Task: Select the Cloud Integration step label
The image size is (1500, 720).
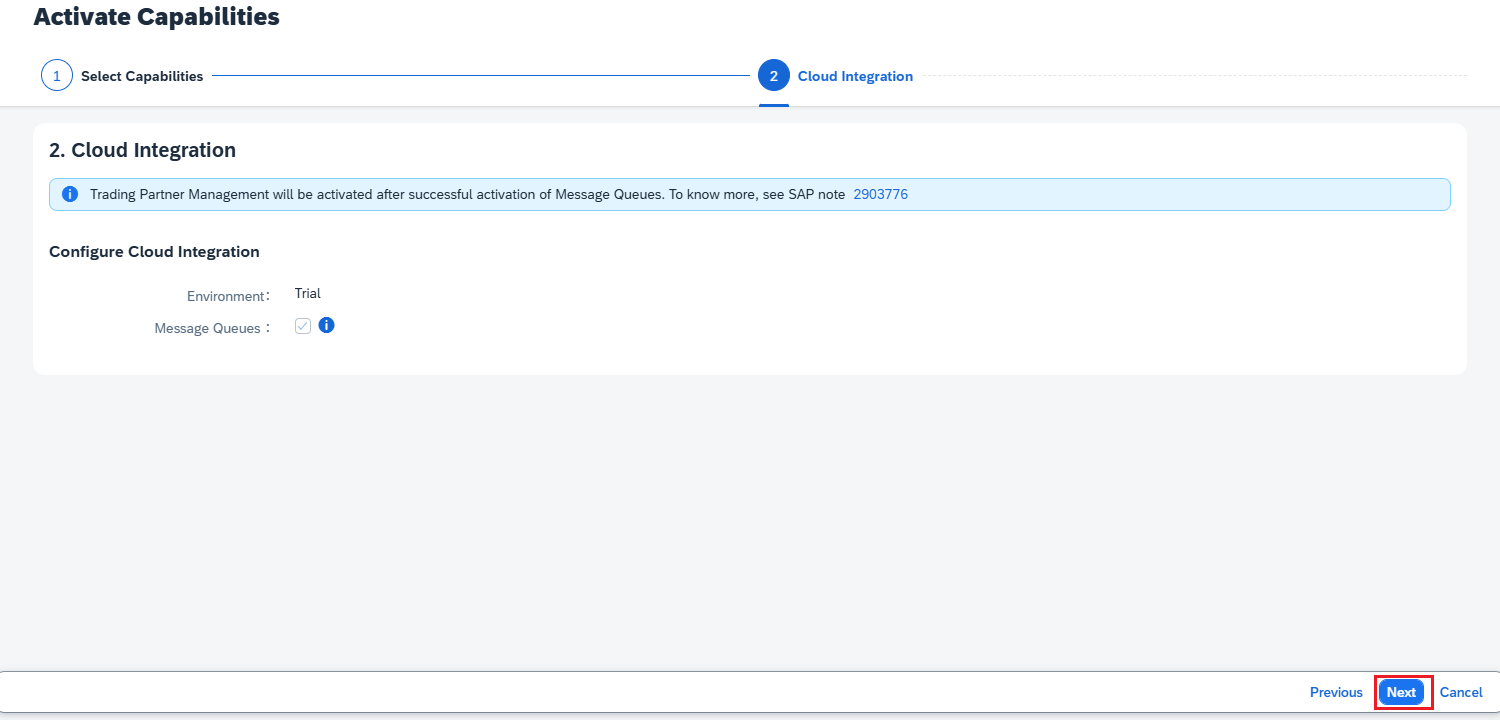Action: click(x=855, y=76)
